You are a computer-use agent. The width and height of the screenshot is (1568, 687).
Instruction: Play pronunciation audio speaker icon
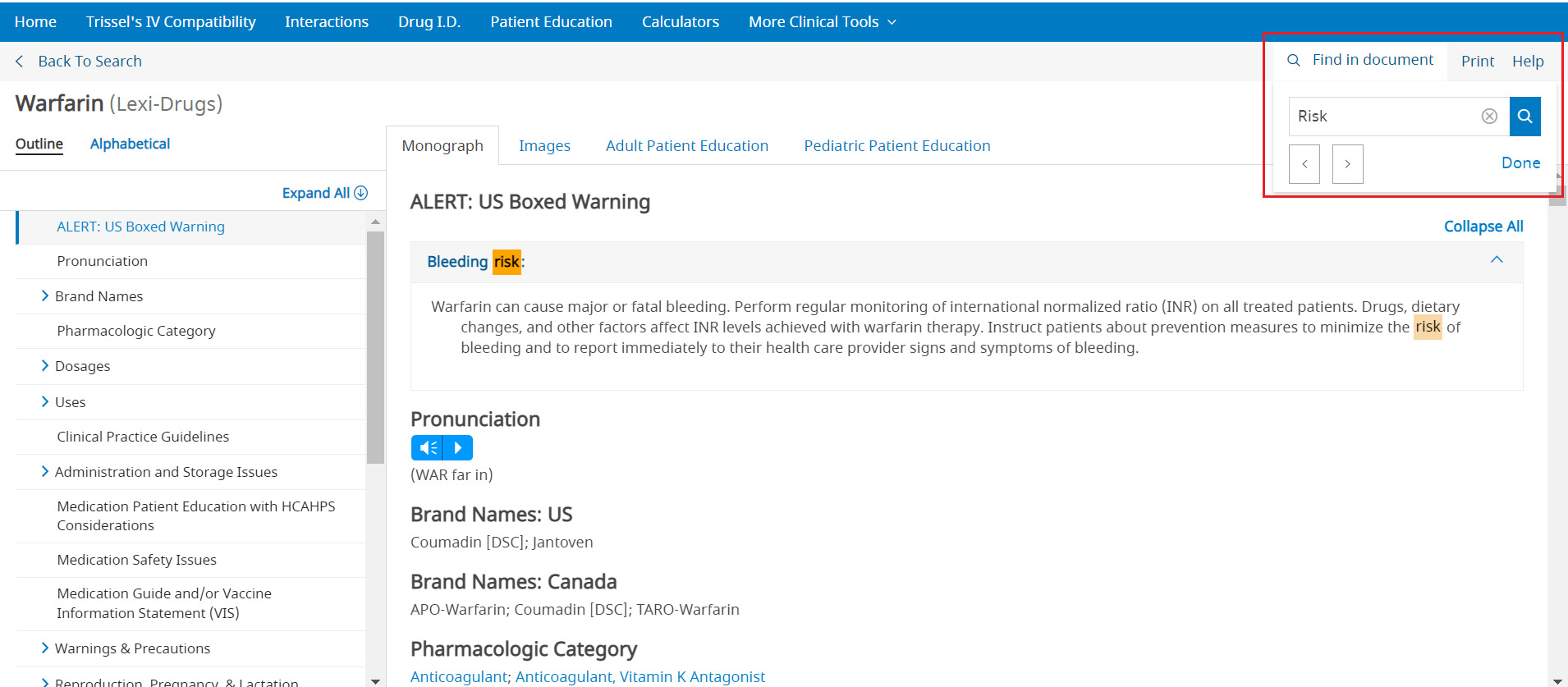tap(427, 448)
